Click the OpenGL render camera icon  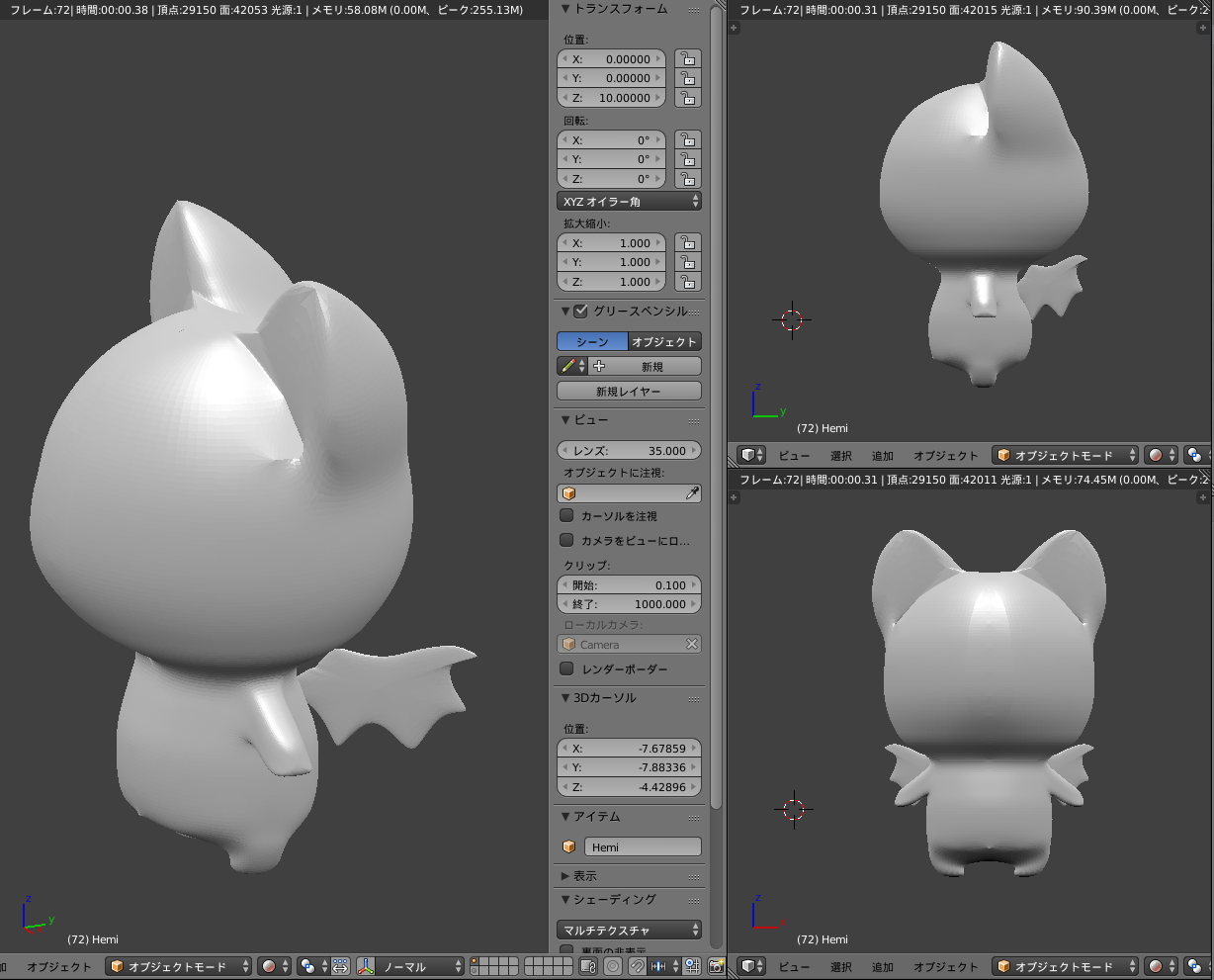click(715, 966)
